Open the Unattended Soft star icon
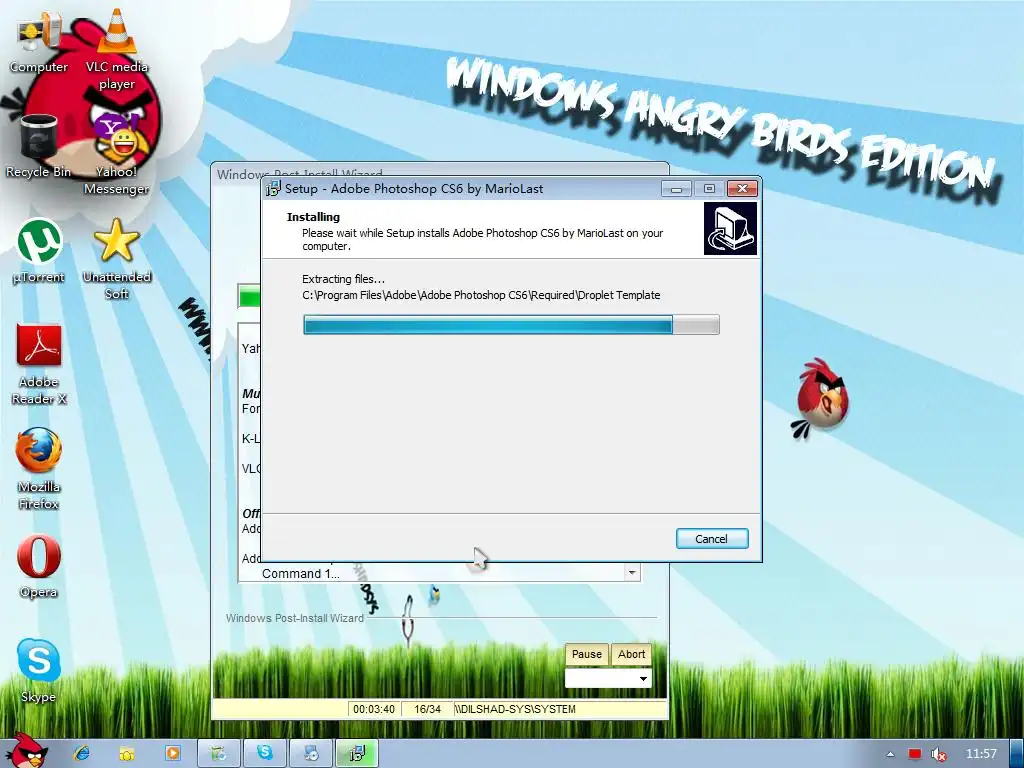The width and height of the screenshot is (1024, 768). pos(116,258)
